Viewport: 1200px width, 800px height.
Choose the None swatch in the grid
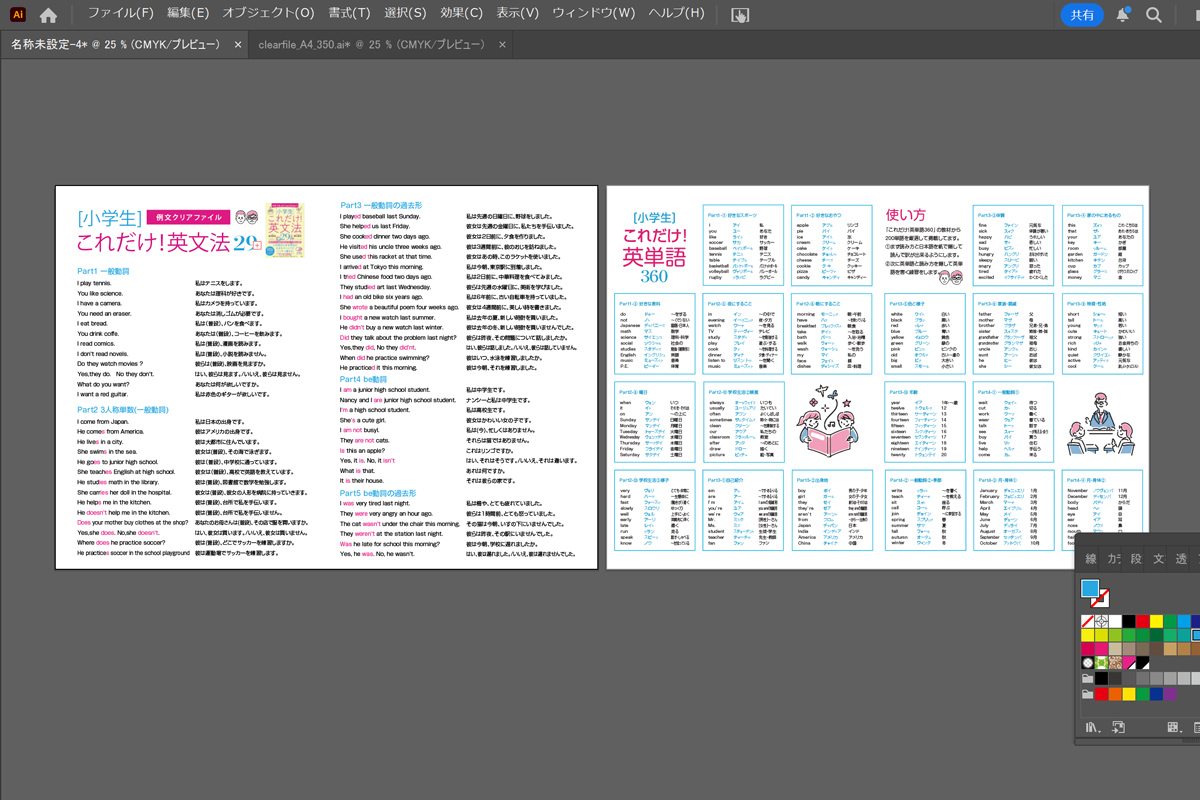pyautogui.click(x=1087, y=621)
